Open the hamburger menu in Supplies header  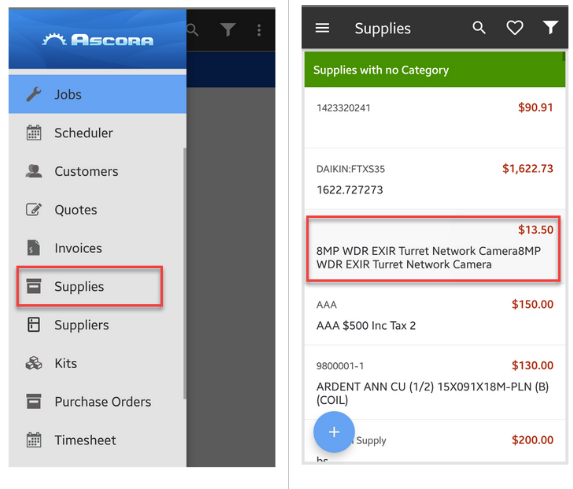(x=322, y=28)
